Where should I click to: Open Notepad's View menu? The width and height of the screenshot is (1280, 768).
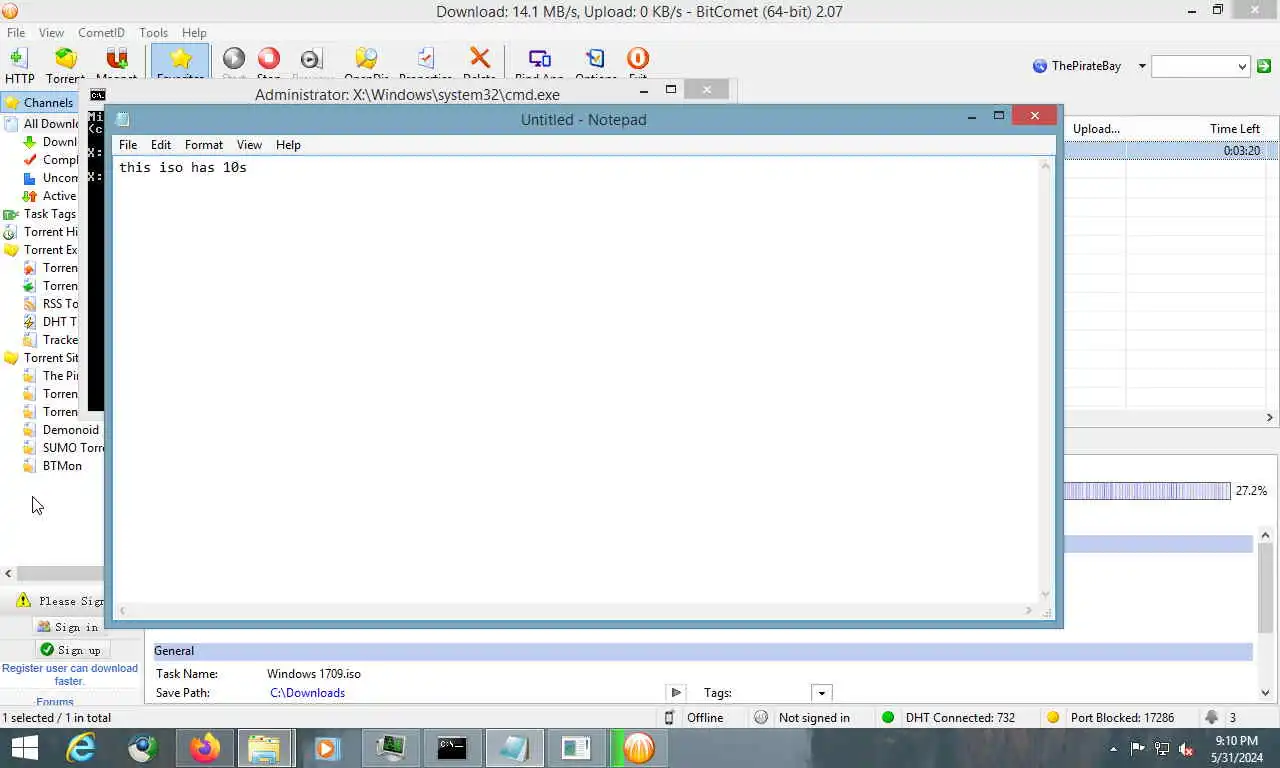click(249, 145)
